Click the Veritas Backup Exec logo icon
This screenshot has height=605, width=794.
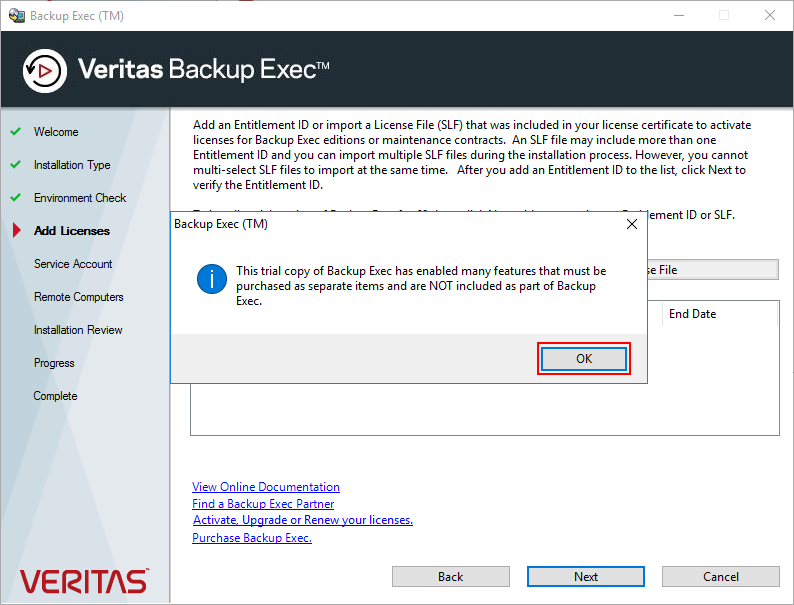pos(44,69)
